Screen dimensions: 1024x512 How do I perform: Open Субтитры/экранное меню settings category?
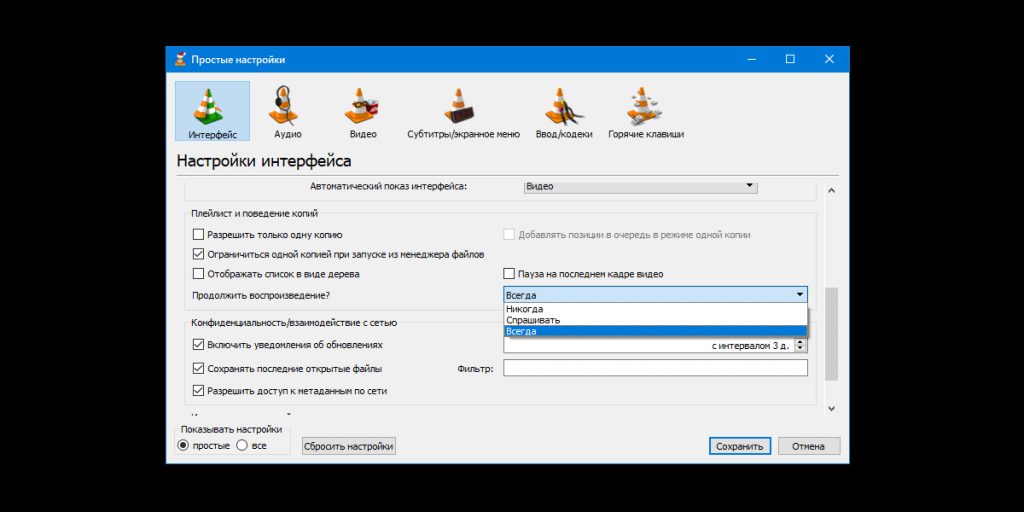463,111
